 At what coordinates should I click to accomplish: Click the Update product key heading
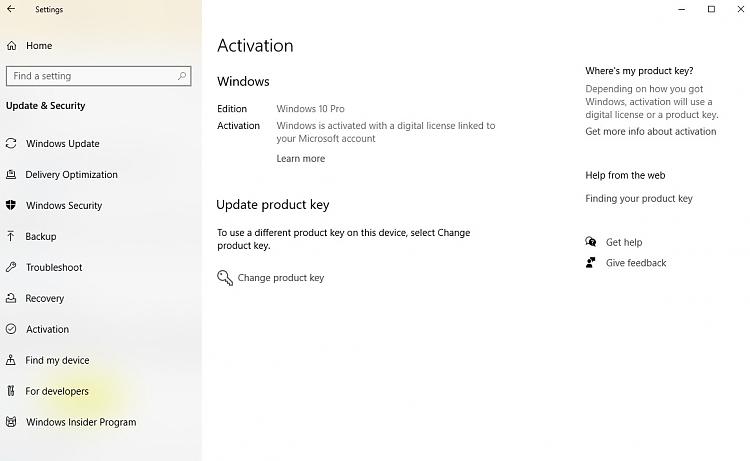(x=273, y=205)
